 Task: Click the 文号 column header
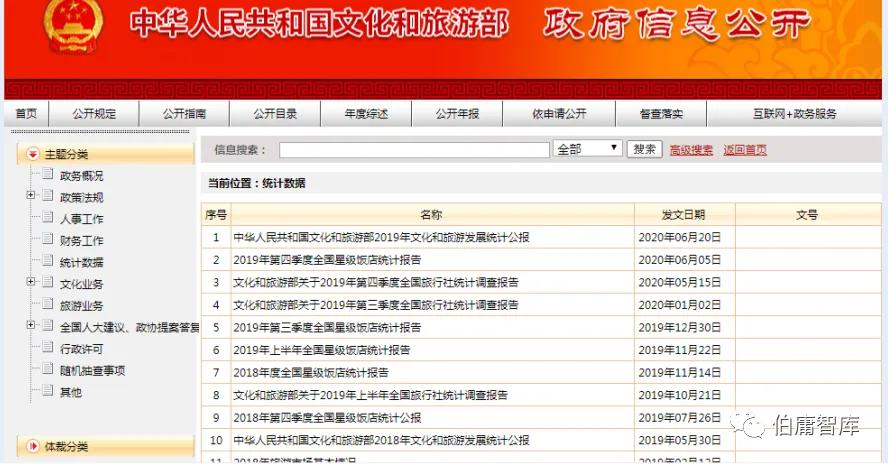pos(807,215)
